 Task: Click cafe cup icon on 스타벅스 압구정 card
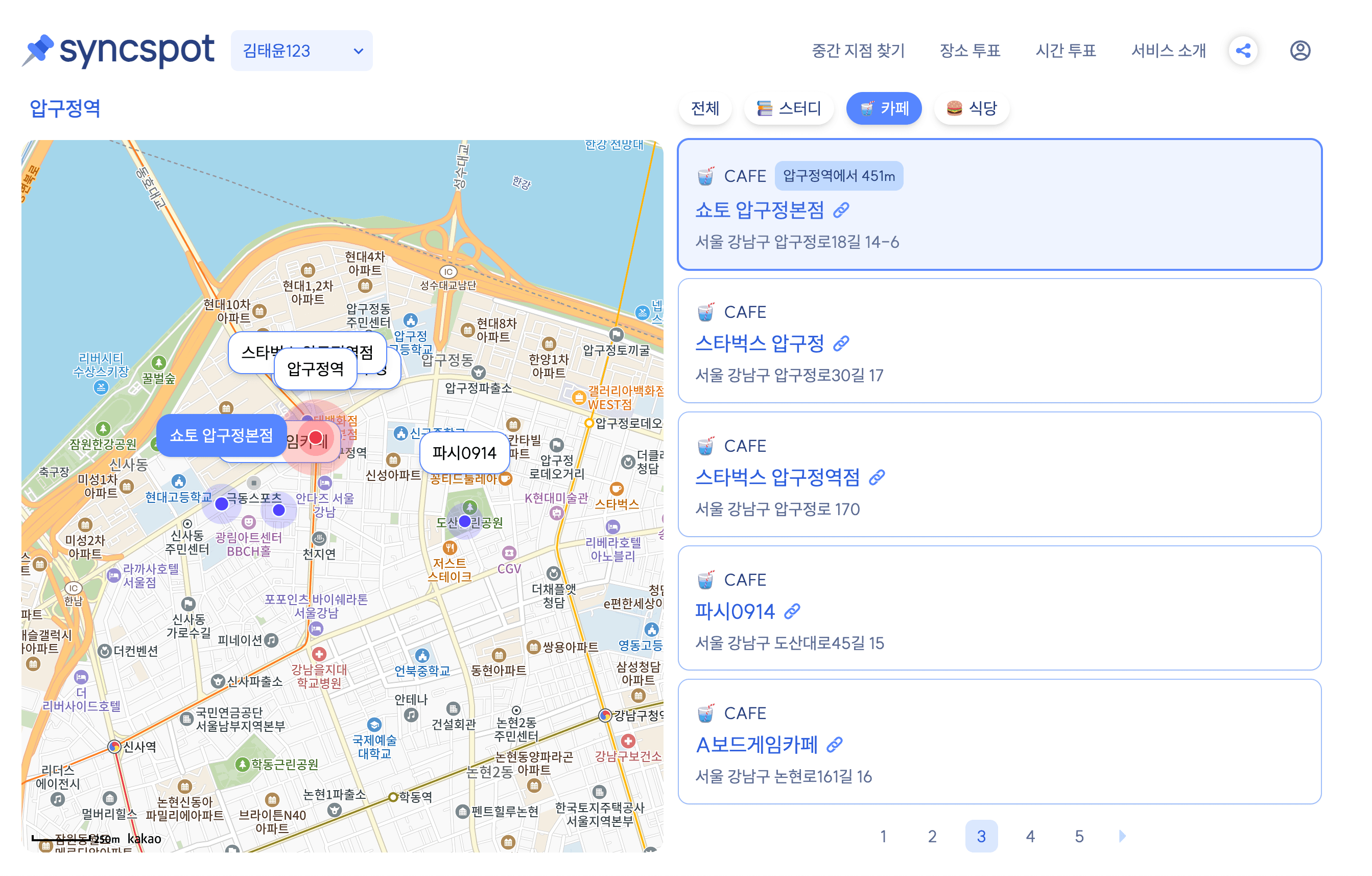point(706,312)
